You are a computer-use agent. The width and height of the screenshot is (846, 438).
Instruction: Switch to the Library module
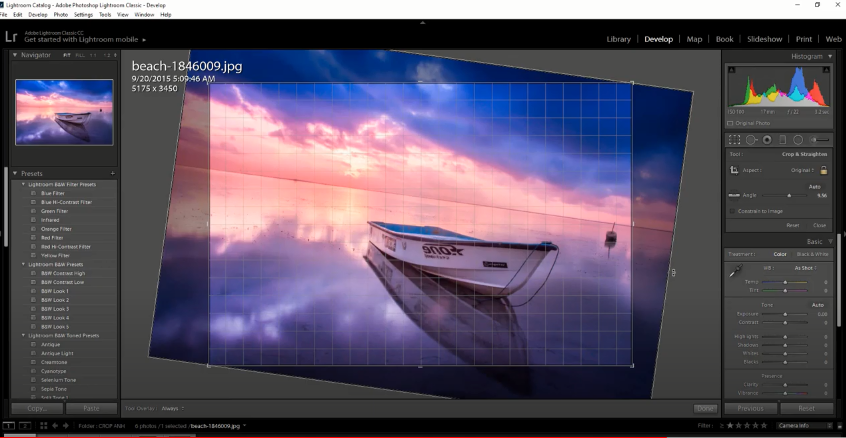(618, 39)
